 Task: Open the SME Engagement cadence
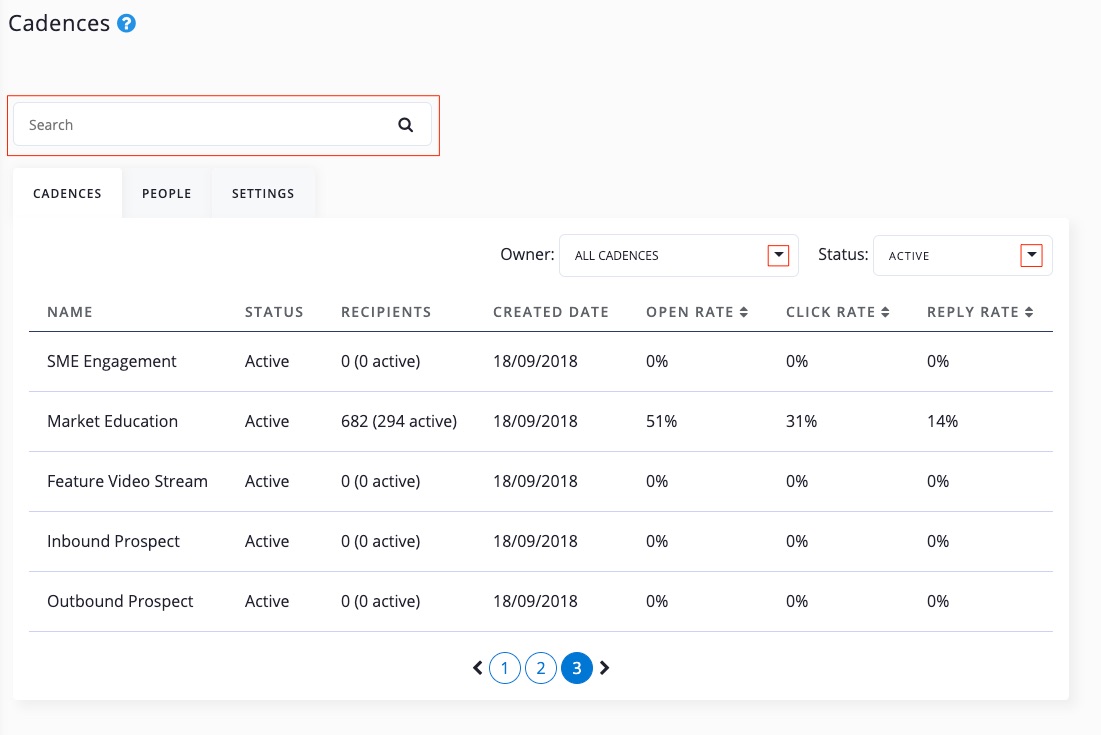tap(111, 361)
